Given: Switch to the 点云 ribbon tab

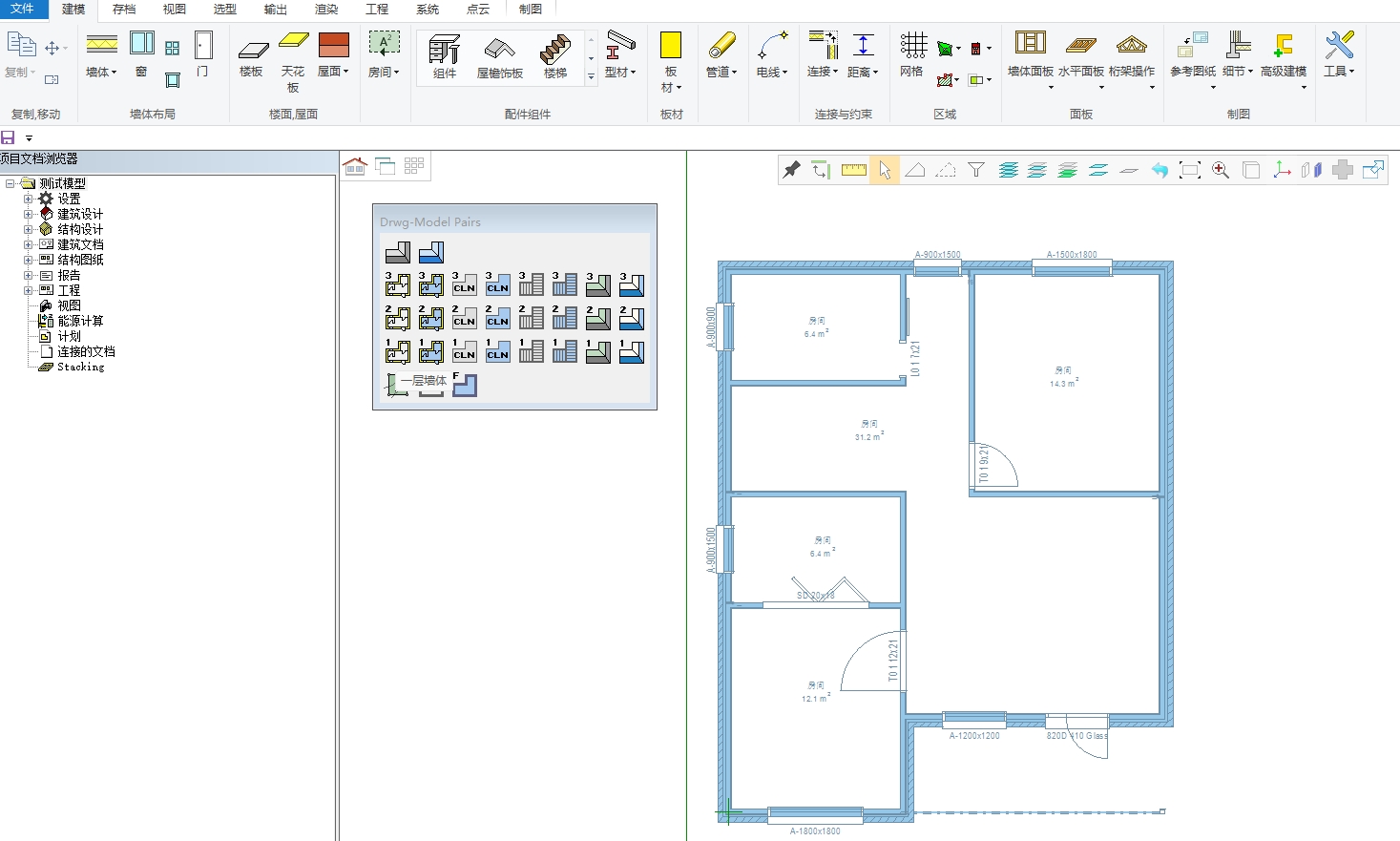Looking at the screenshot, I should pyautogui.click(x=478, y=9).
